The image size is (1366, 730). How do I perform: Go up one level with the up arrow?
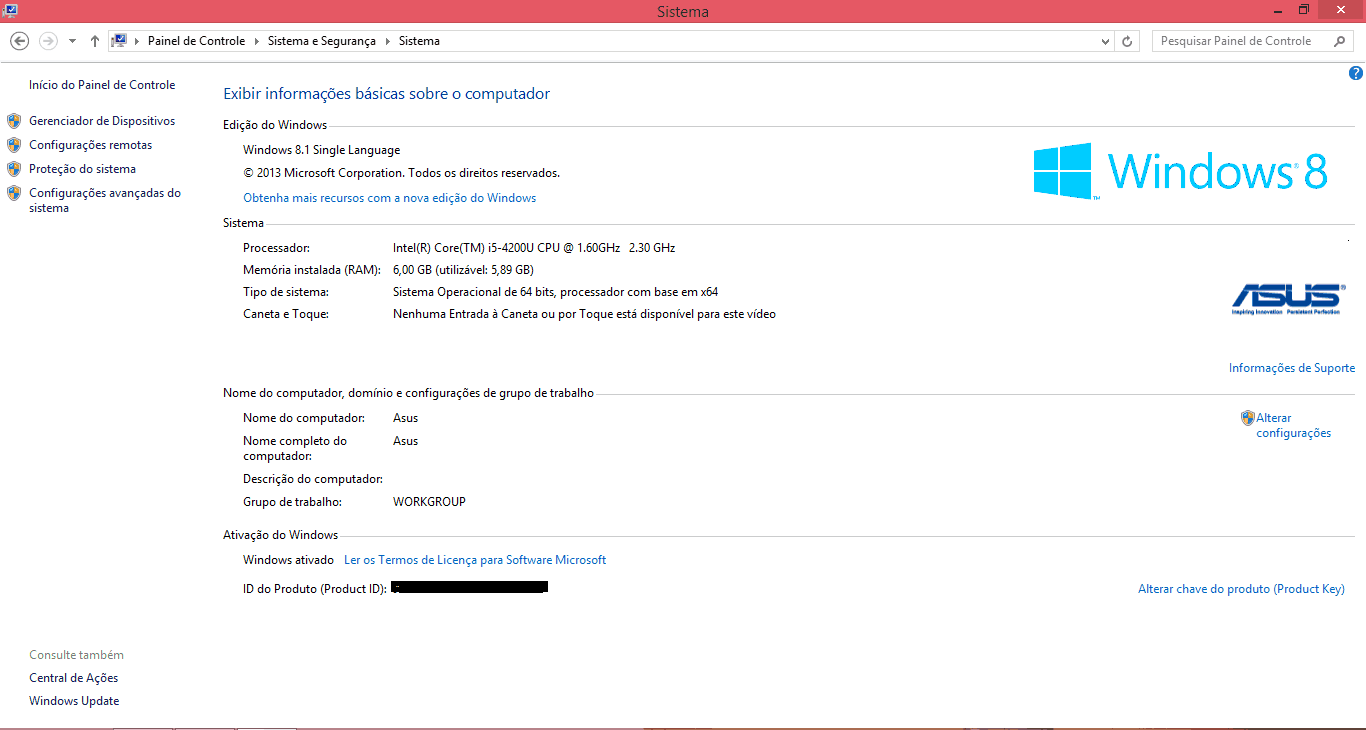coord(95,41)
